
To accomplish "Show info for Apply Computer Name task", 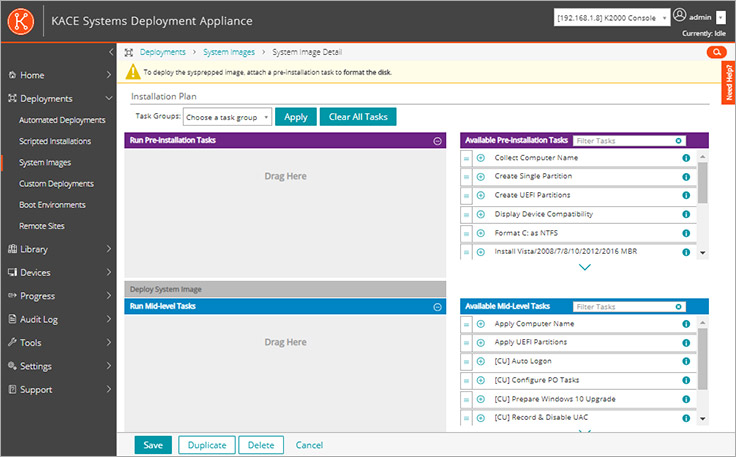I will [686, 324].
